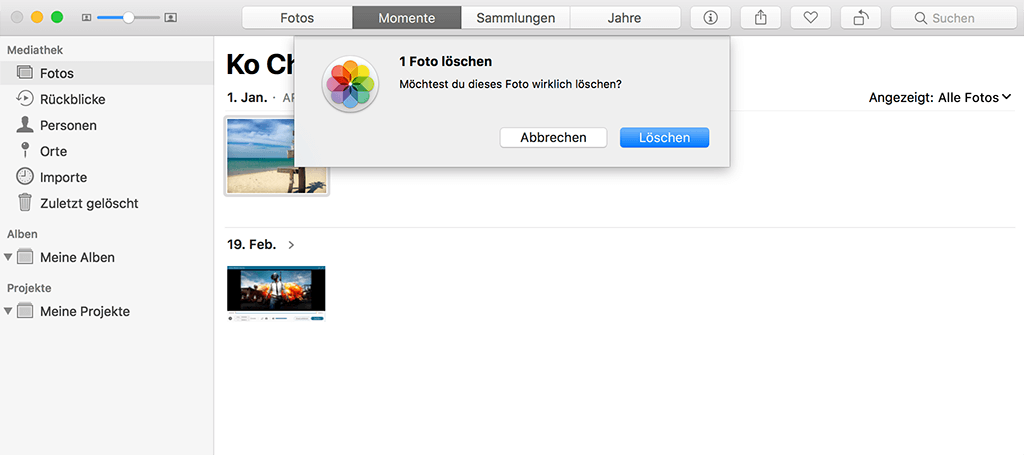Click the Meine Projekte folder icon
The image size is (1024, 455).
coord(25,311)
